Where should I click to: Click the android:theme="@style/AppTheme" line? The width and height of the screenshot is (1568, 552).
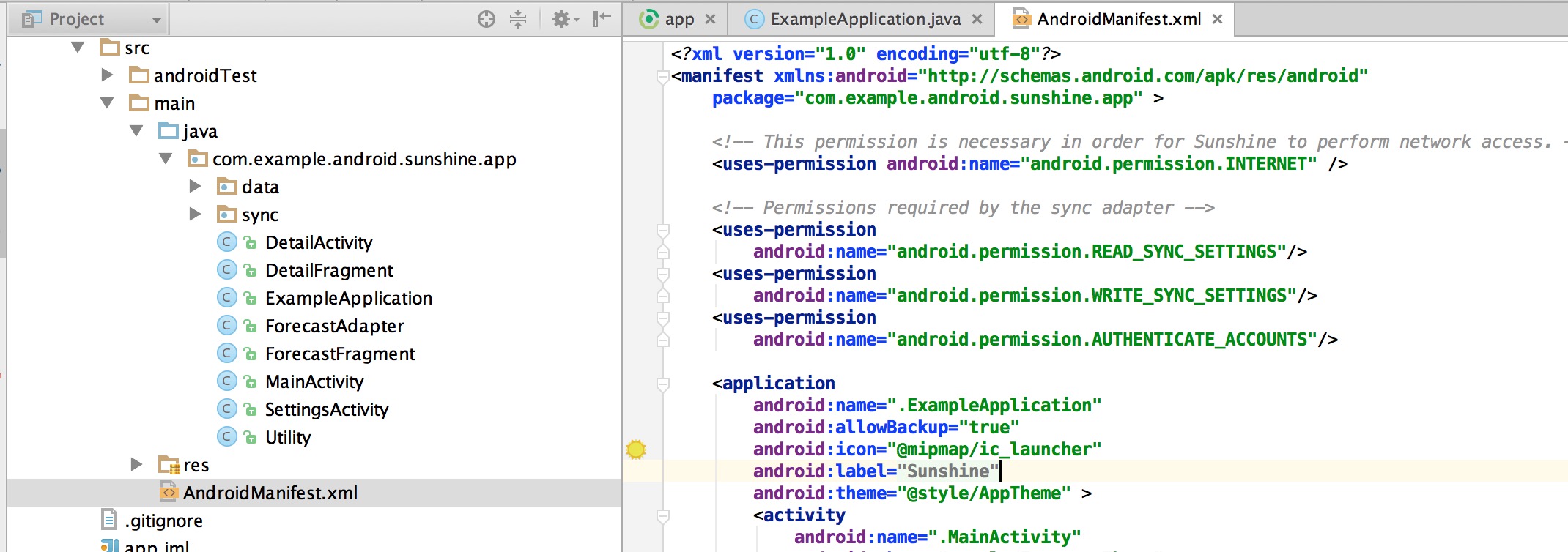coord(922,493)
